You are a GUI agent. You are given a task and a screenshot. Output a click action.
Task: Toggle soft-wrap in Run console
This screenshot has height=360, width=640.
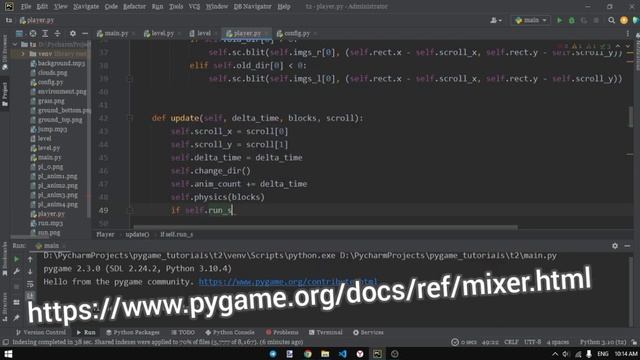pyautogui.click(x=30, y=284)
